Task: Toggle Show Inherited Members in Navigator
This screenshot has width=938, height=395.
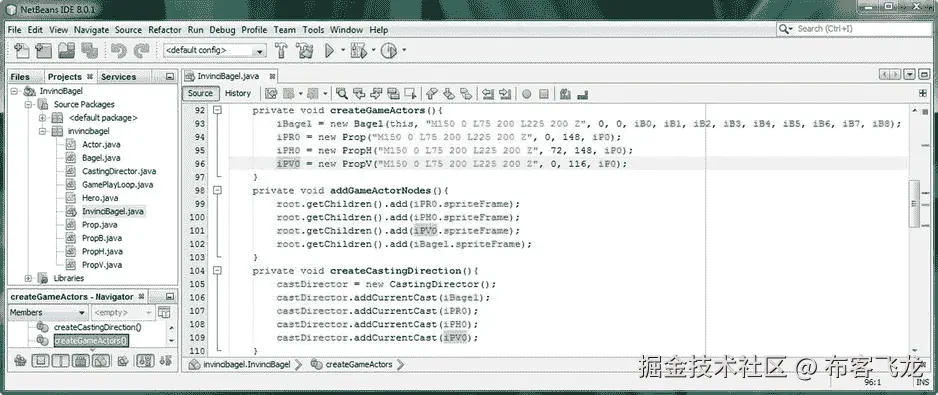Action: [20, 361]
